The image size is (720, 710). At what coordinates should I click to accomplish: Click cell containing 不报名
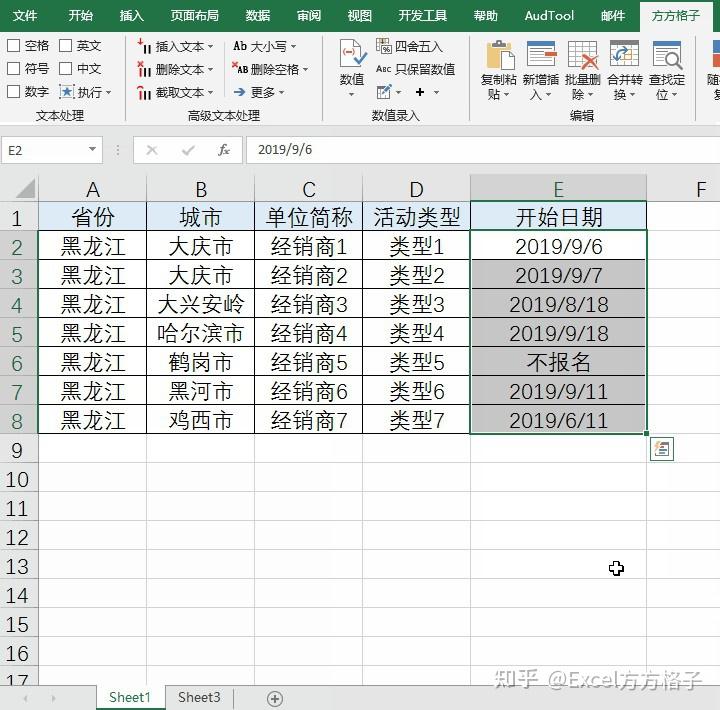tap(558, 362)
